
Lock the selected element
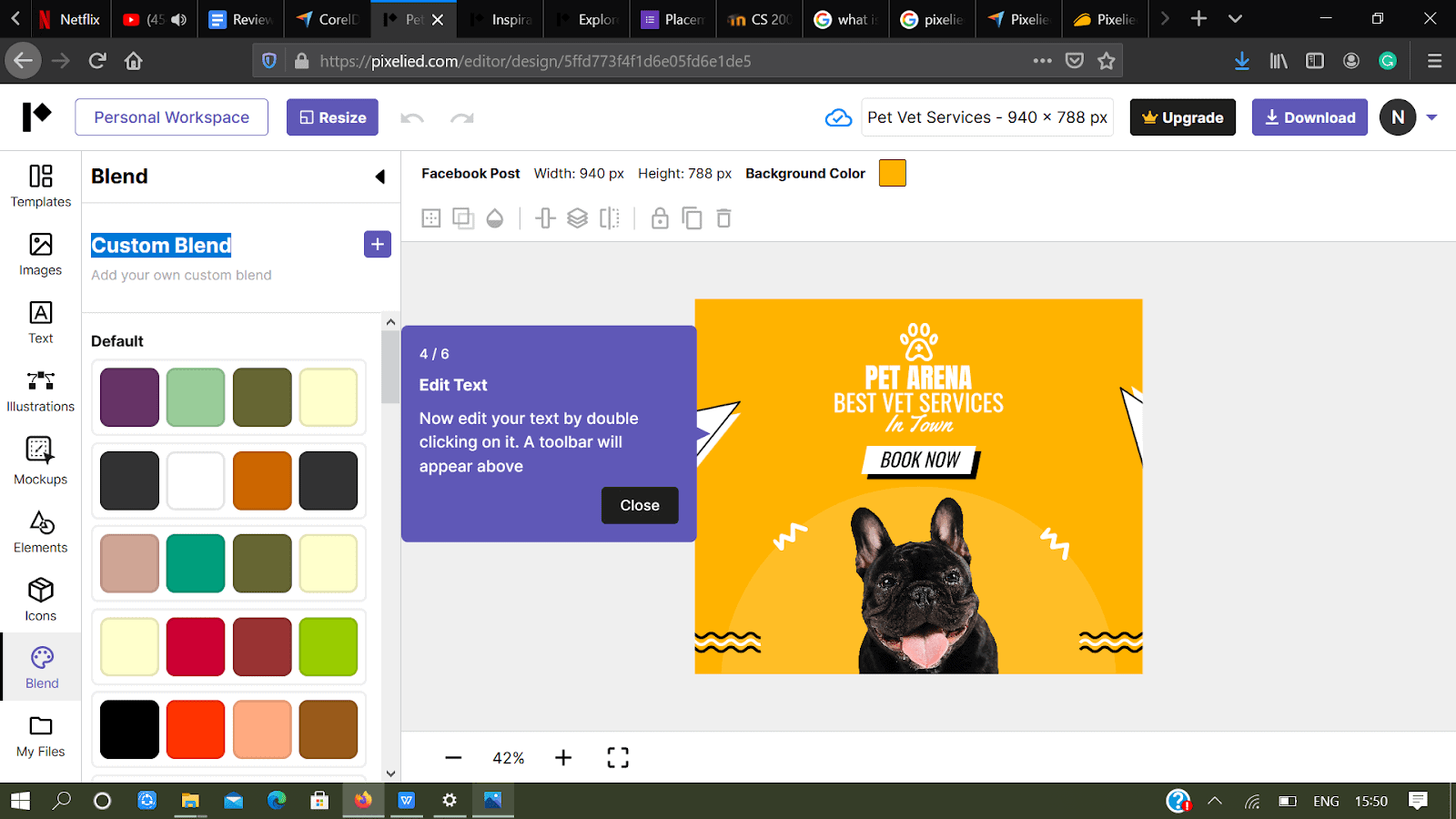pyautogui.click(x=660, y=218)
